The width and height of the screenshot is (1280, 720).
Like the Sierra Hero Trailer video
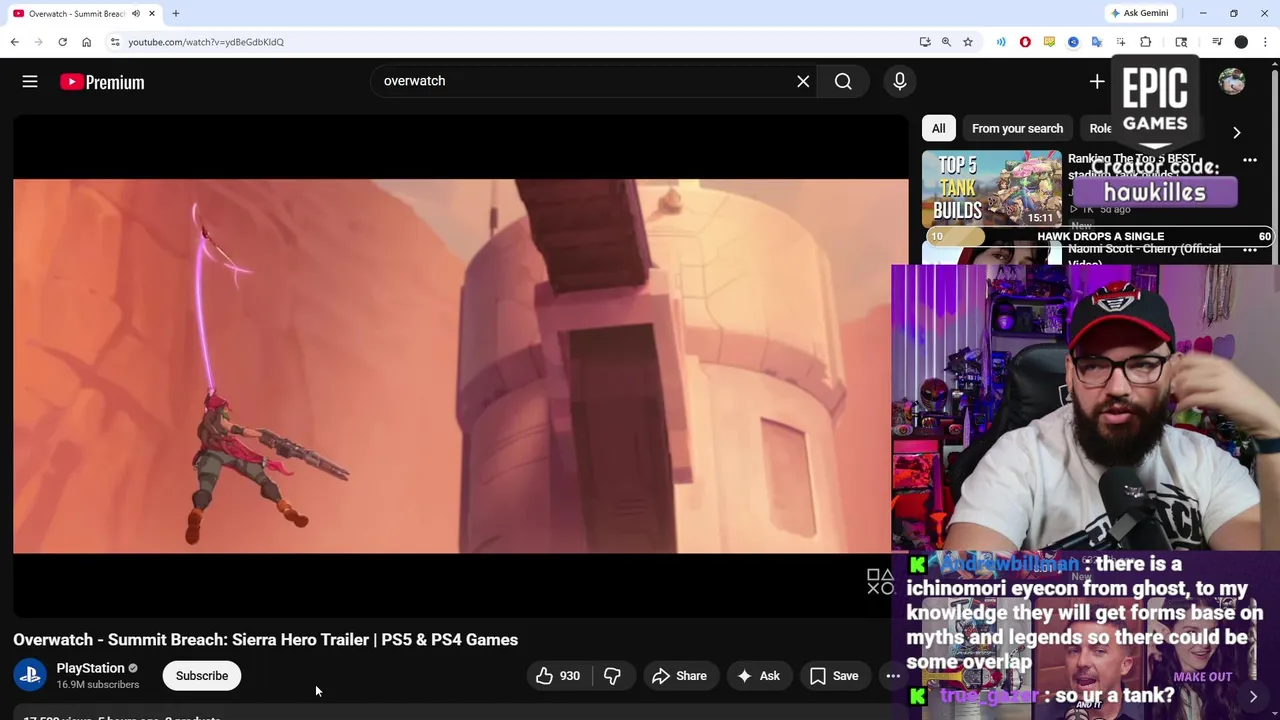(x=558, y=676)
